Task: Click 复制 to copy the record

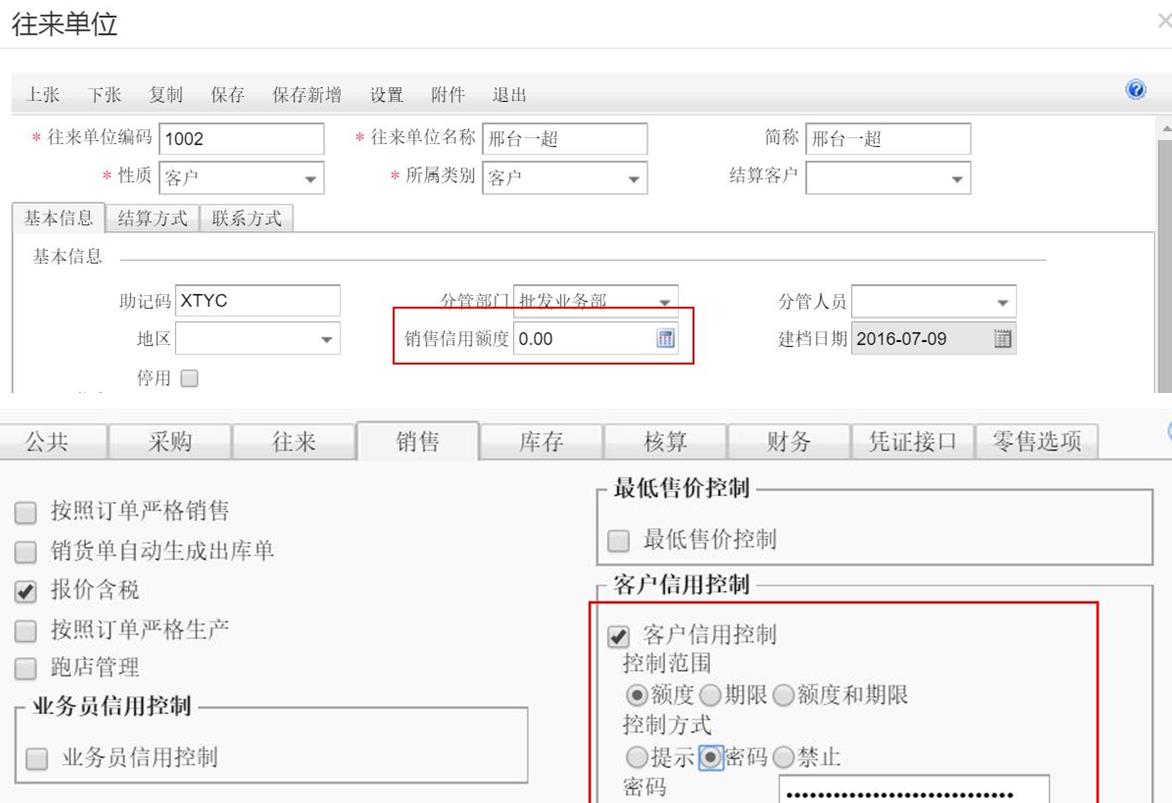Action: click(165, 95)
